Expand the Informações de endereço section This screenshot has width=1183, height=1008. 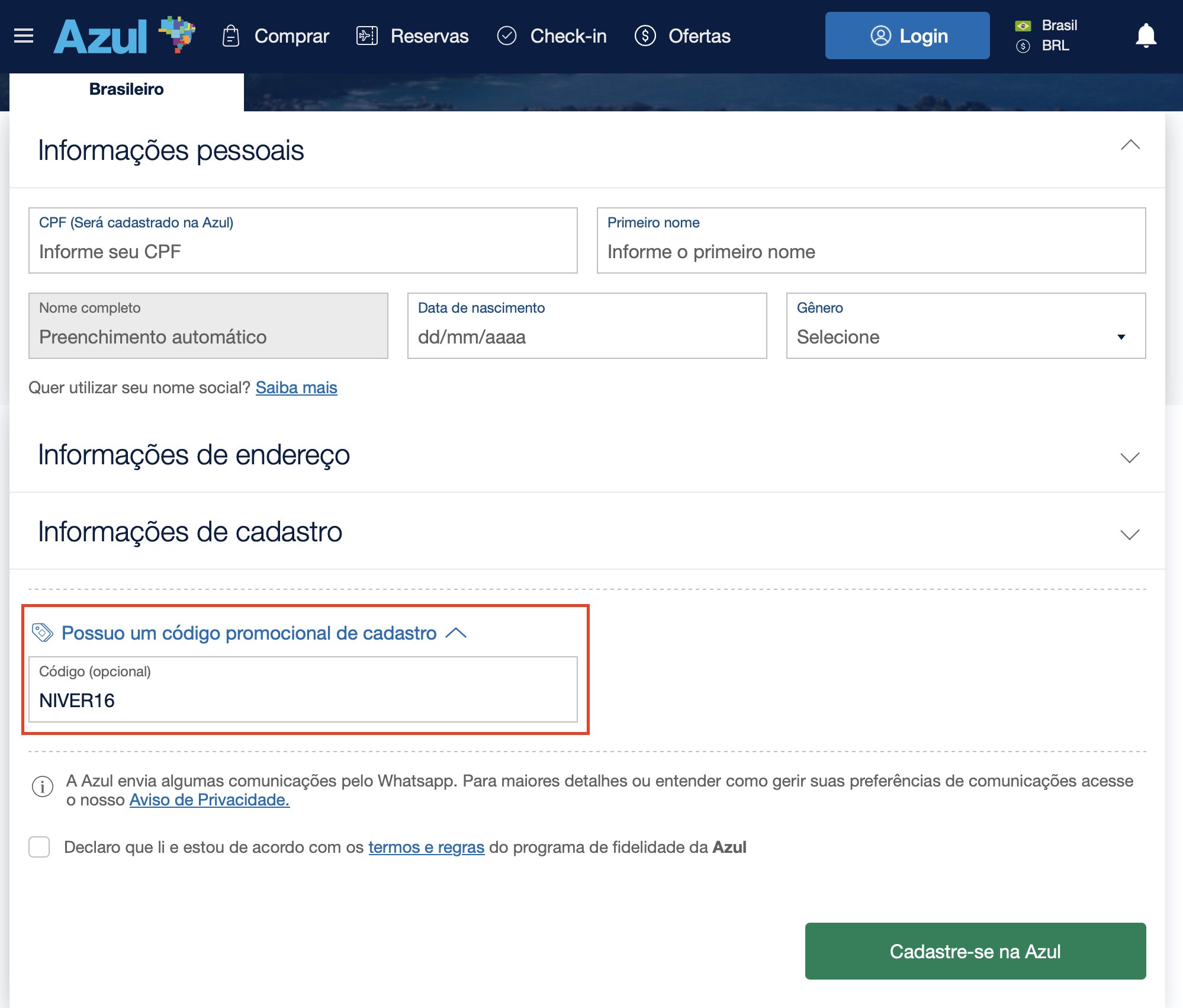1130,458
